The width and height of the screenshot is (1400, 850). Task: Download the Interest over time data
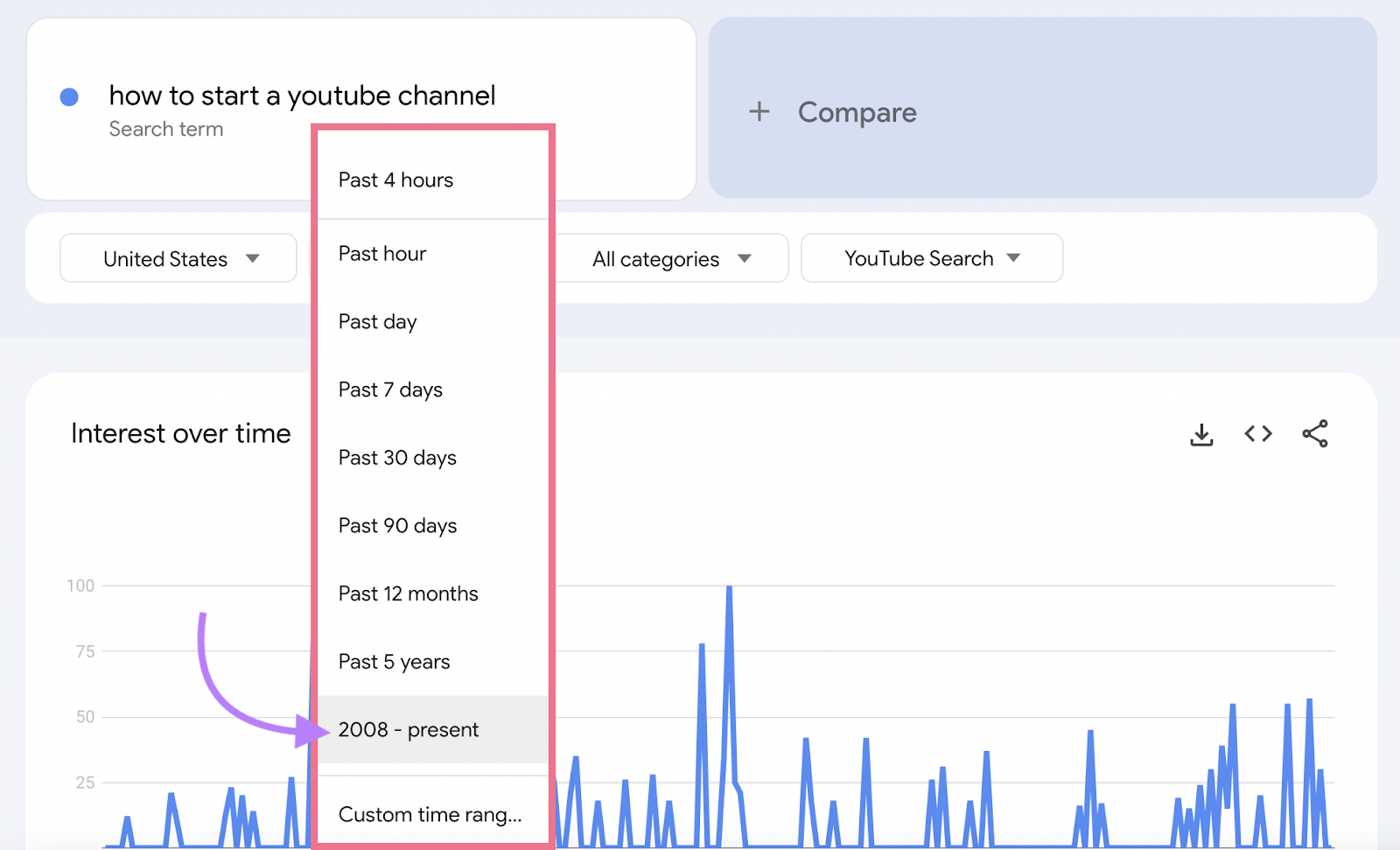[1201, 434]
